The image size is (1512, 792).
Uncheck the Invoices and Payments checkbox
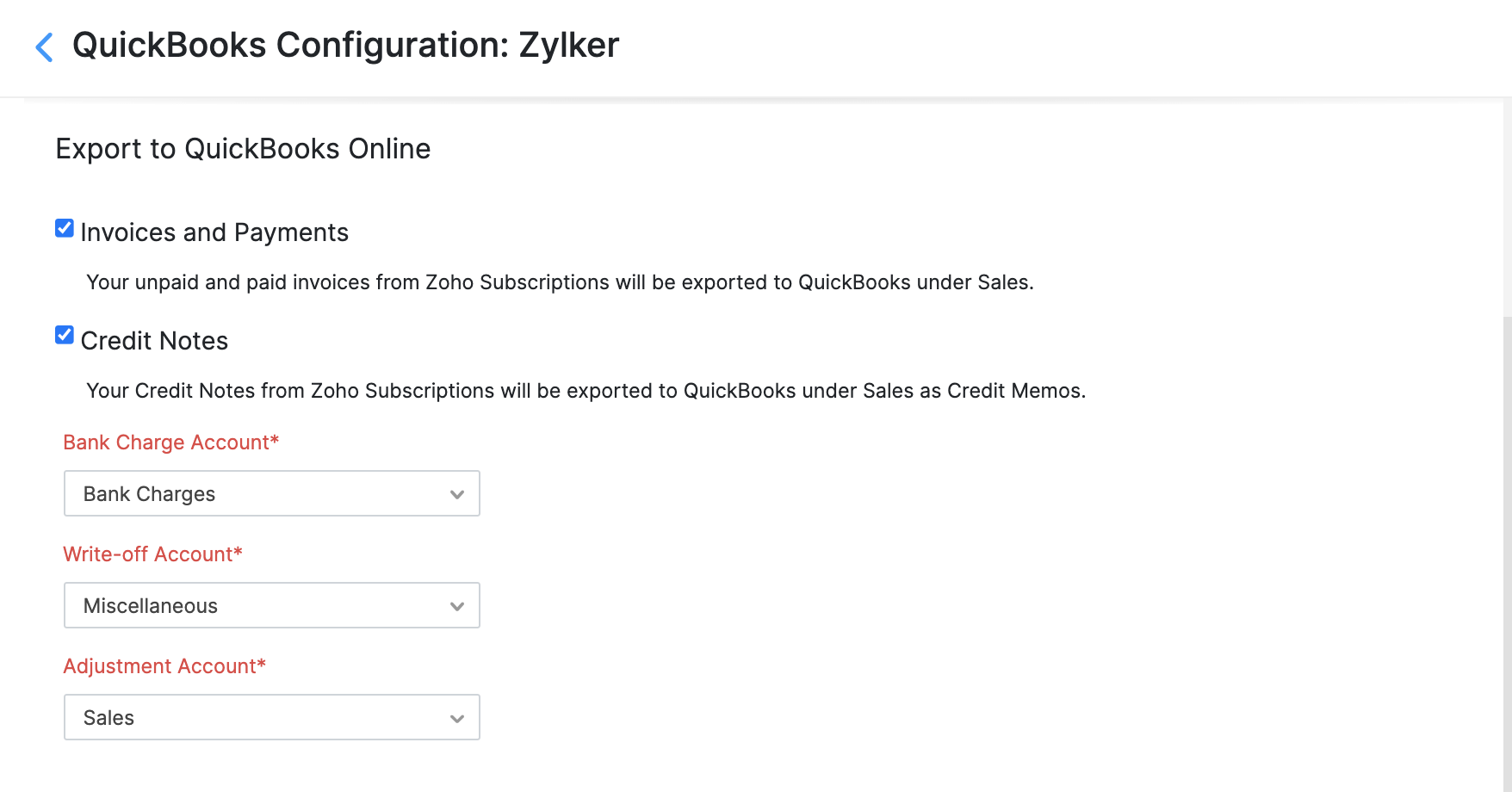click(x=65, y=228)
